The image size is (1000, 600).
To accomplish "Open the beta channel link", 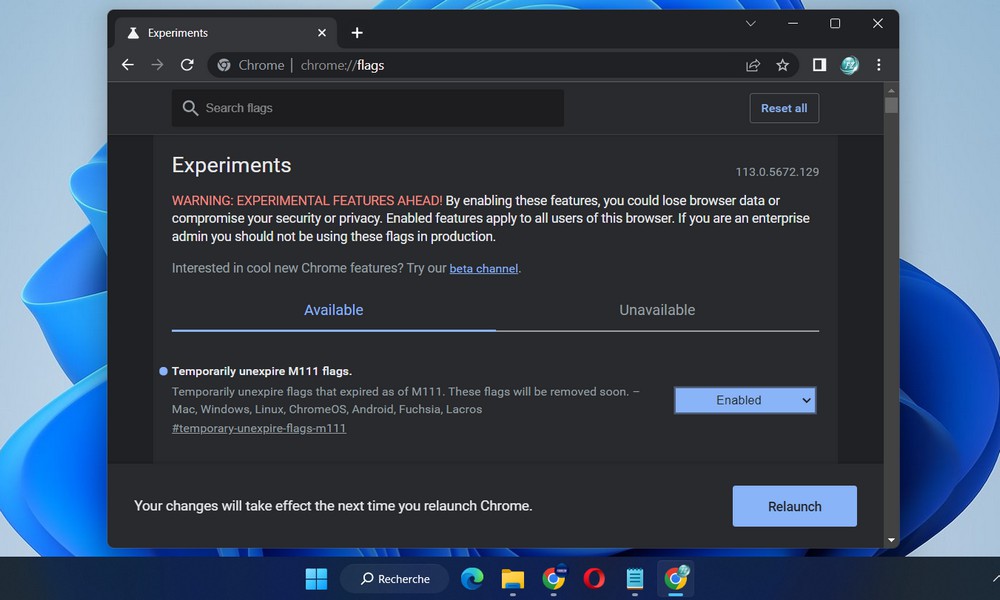I will pyautogui.click(x=483, y=268).
